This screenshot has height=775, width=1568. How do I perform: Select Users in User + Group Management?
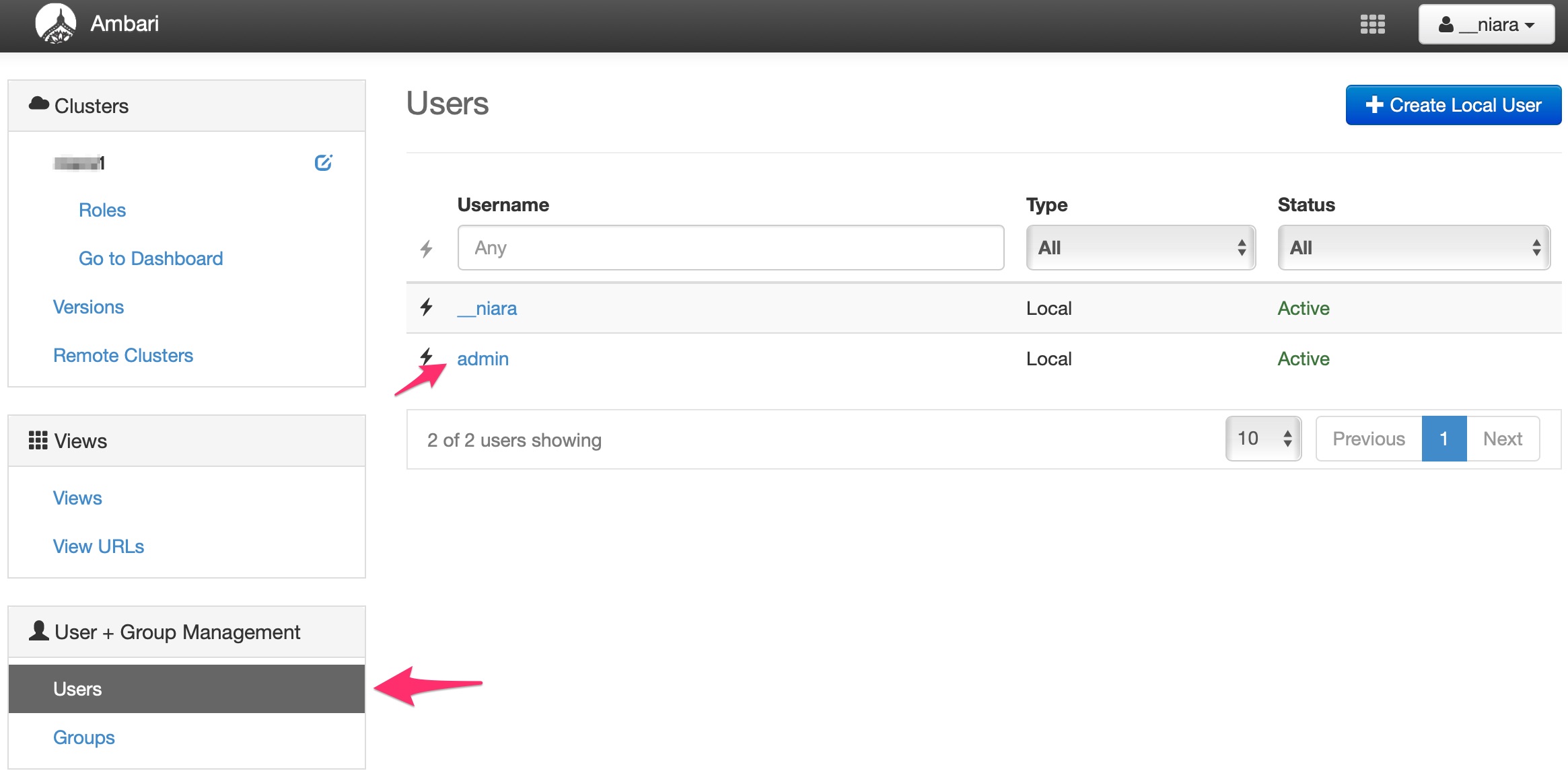(186, 689)
